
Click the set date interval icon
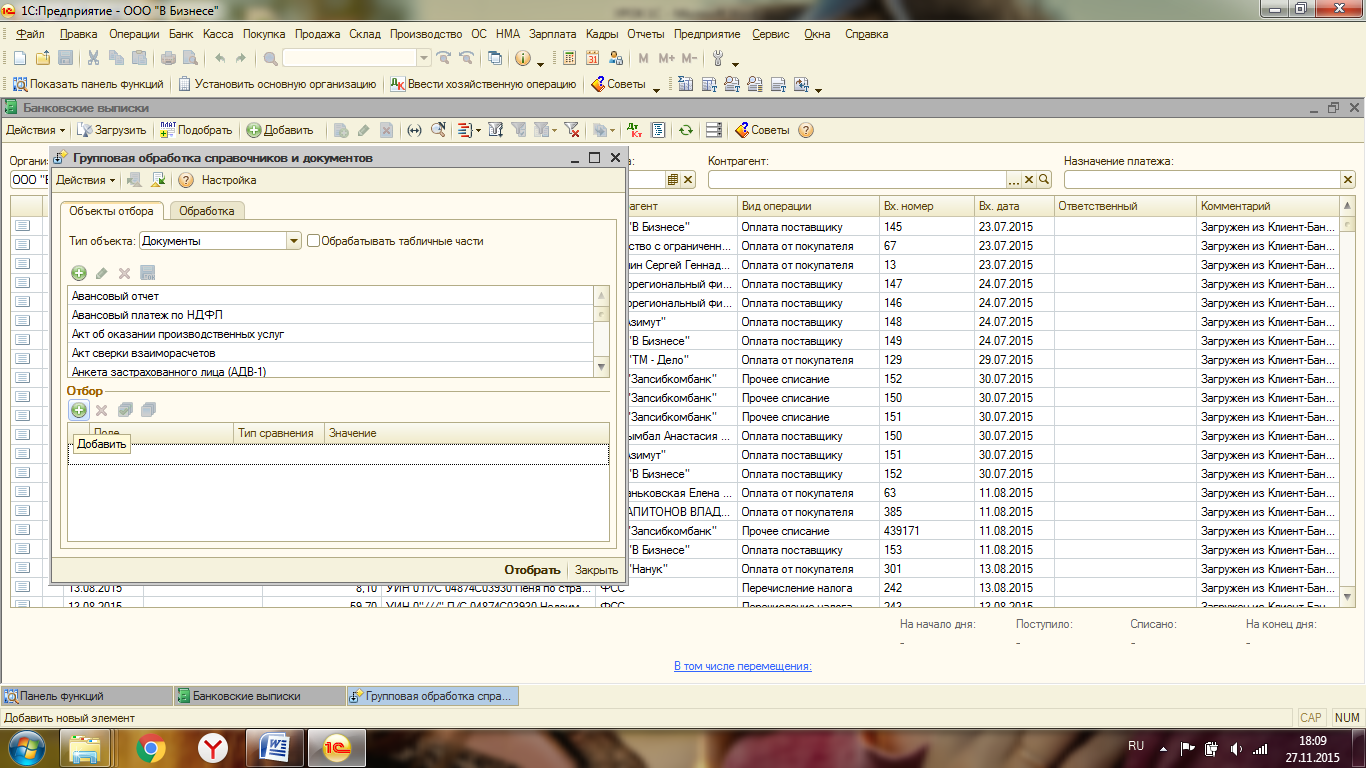click(412, 130)
